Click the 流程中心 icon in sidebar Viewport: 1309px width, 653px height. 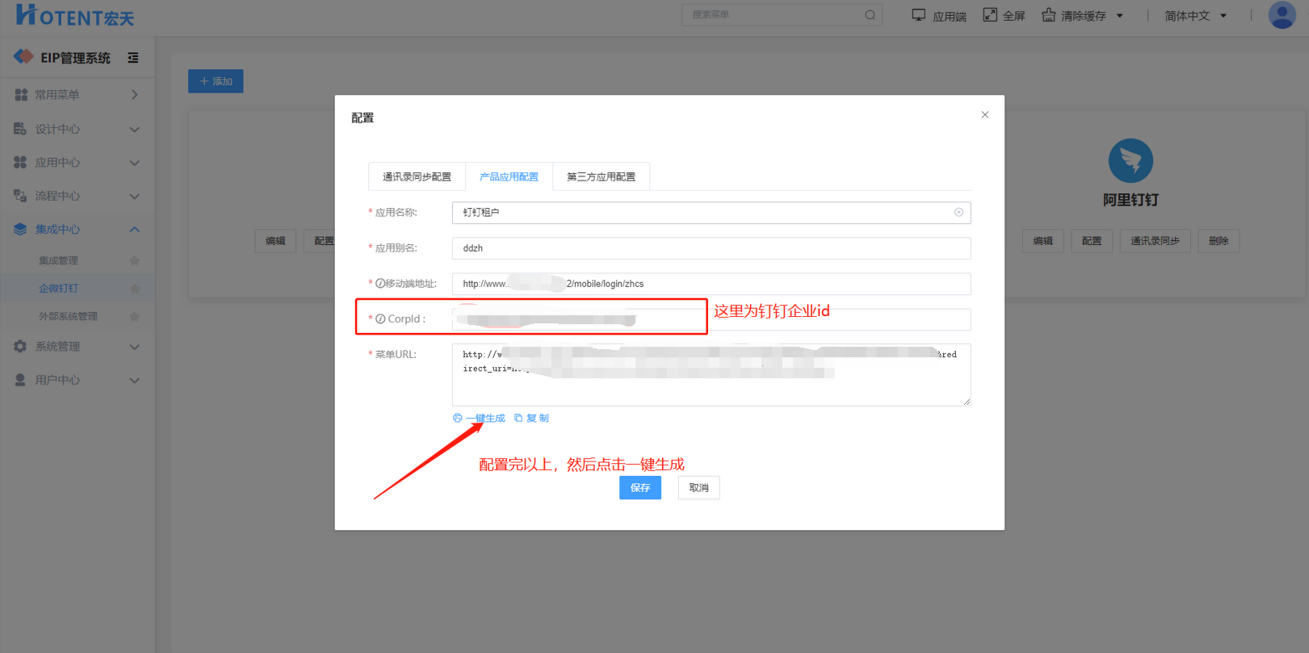click(x=20, y=196)
